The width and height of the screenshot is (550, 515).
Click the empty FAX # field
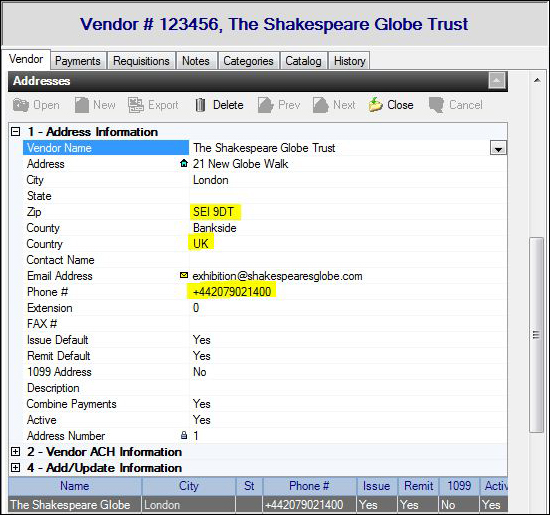pyautogui.click(x=348, y=324)
